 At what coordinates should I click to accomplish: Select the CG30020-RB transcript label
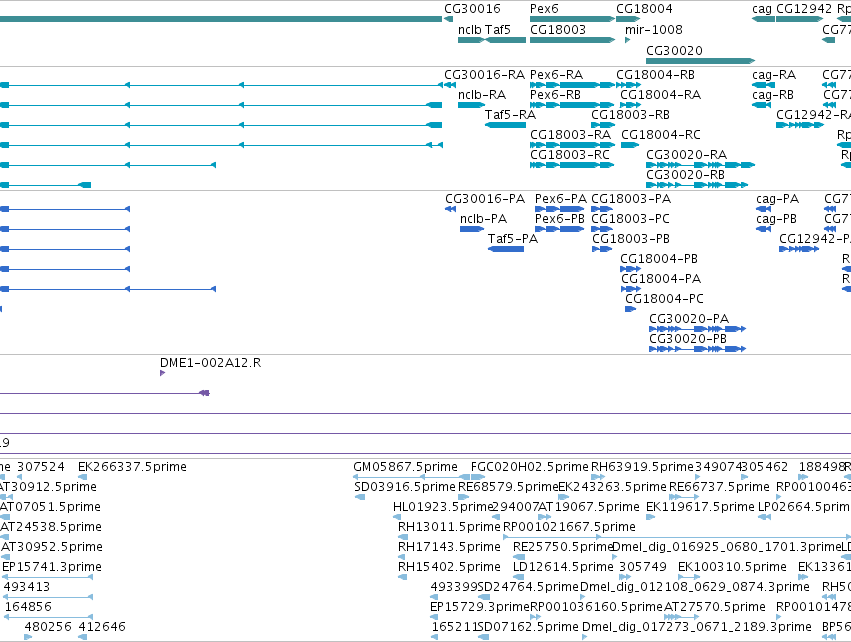pos(685,175)
